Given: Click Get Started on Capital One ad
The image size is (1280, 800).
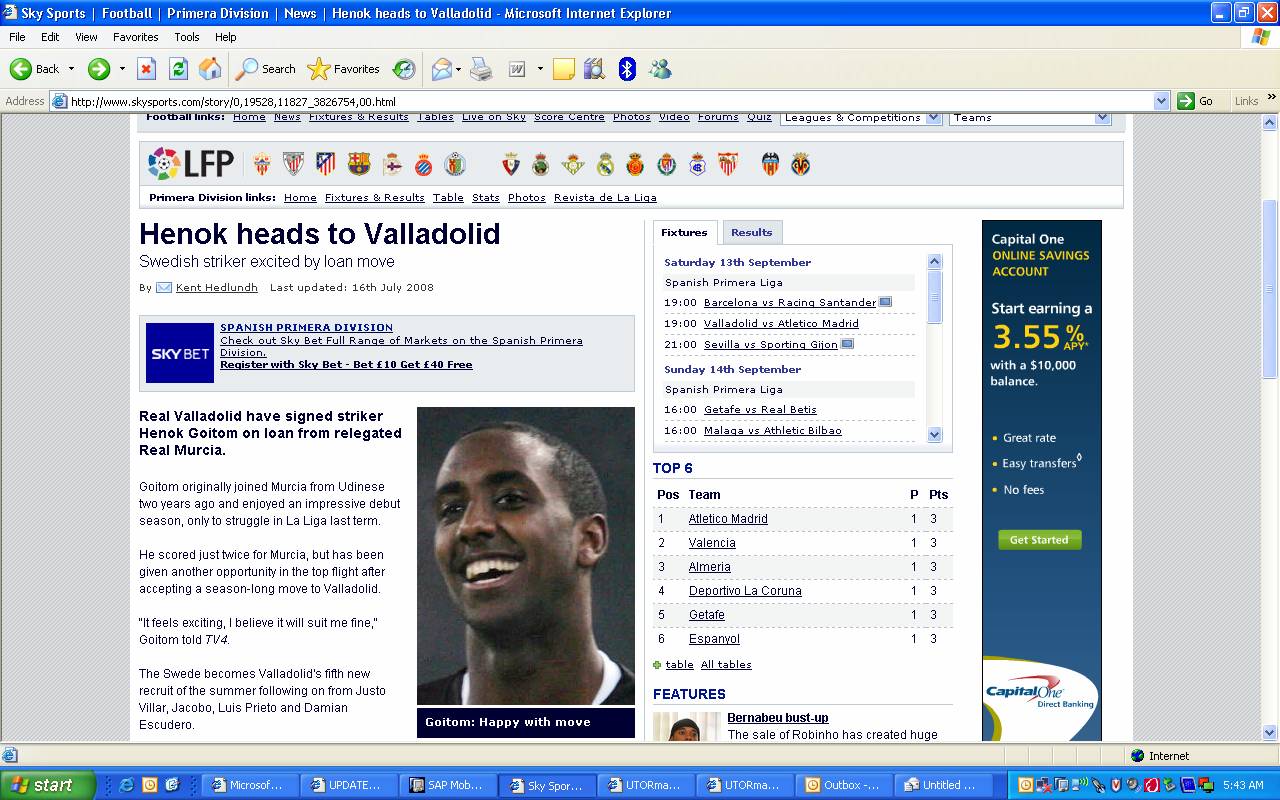Looking at the screenshot, I should [1039, 540].
